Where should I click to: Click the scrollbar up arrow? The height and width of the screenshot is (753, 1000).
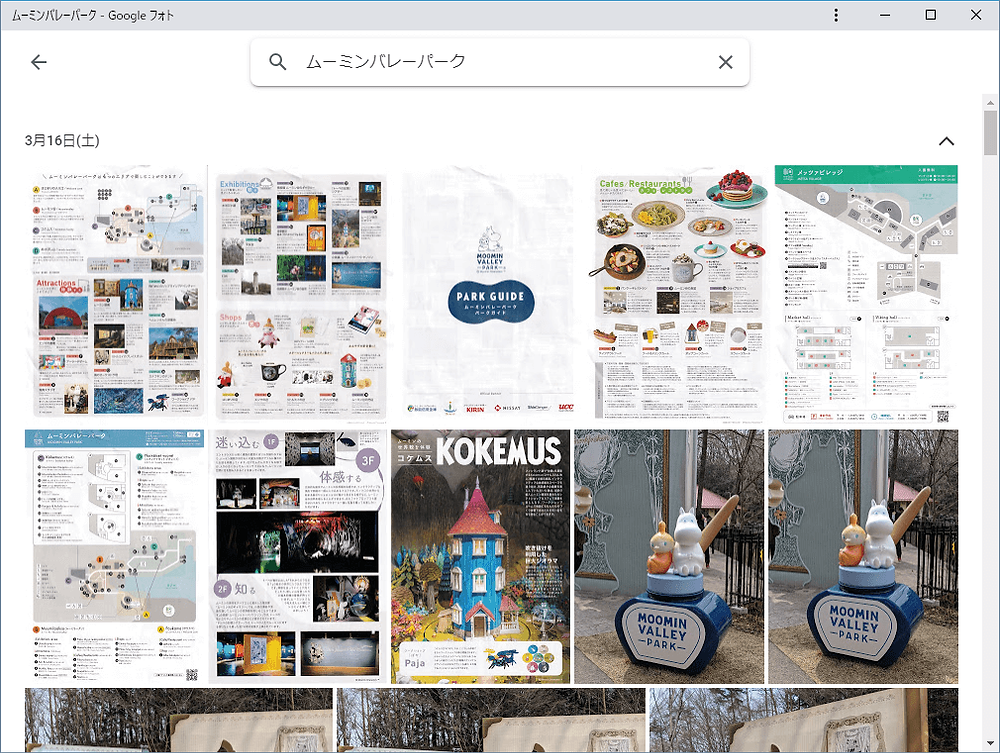click(x=990, y=103)
